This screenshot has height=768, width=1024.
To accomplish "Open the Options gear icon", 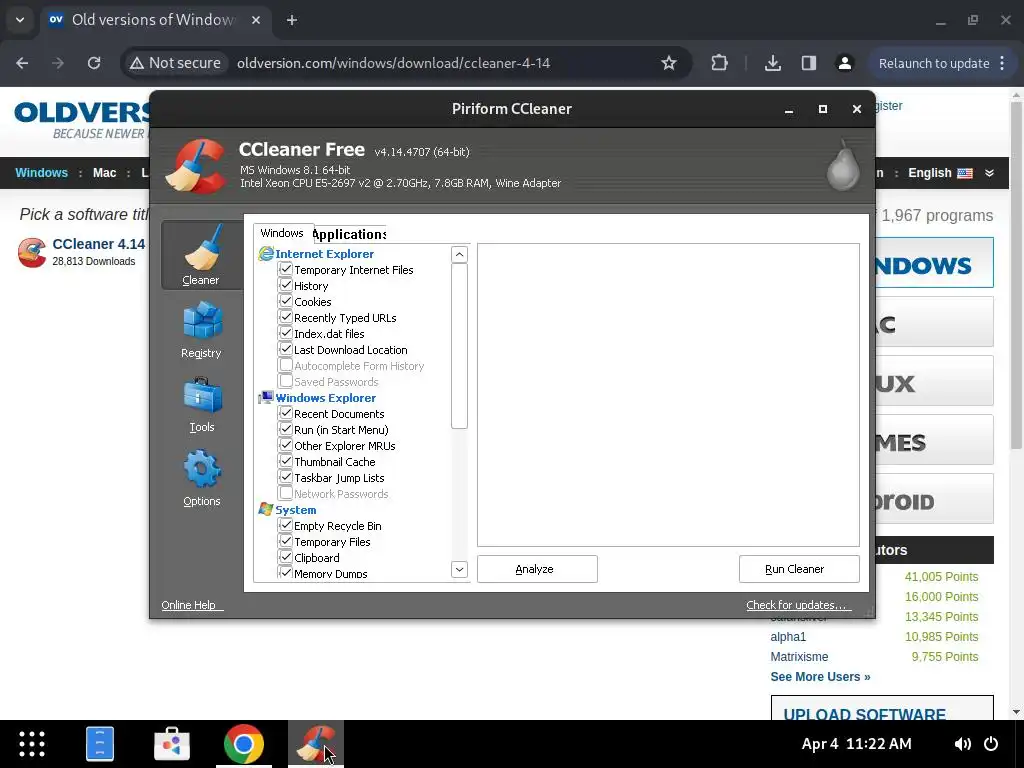I will pyautogui.click(x=202, y=469).
